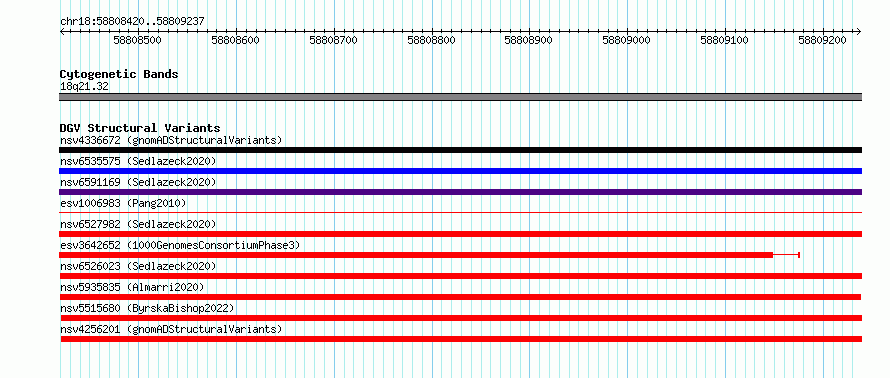Click the right arrow end of the ruler

click(859, 31)
